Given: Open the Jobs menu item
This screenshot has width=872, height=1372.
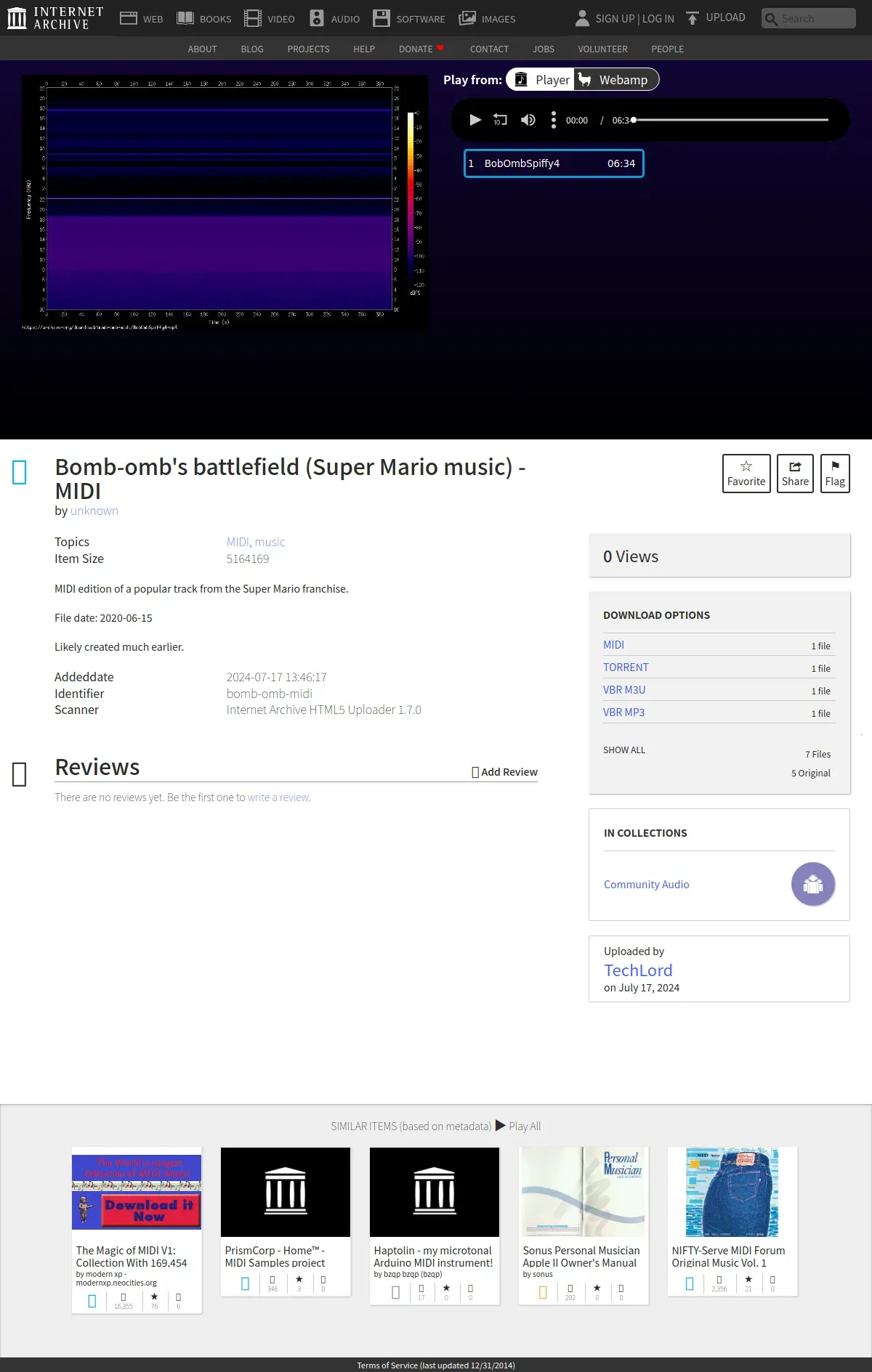Looking at the screenshot, I should tap(544, 49).
